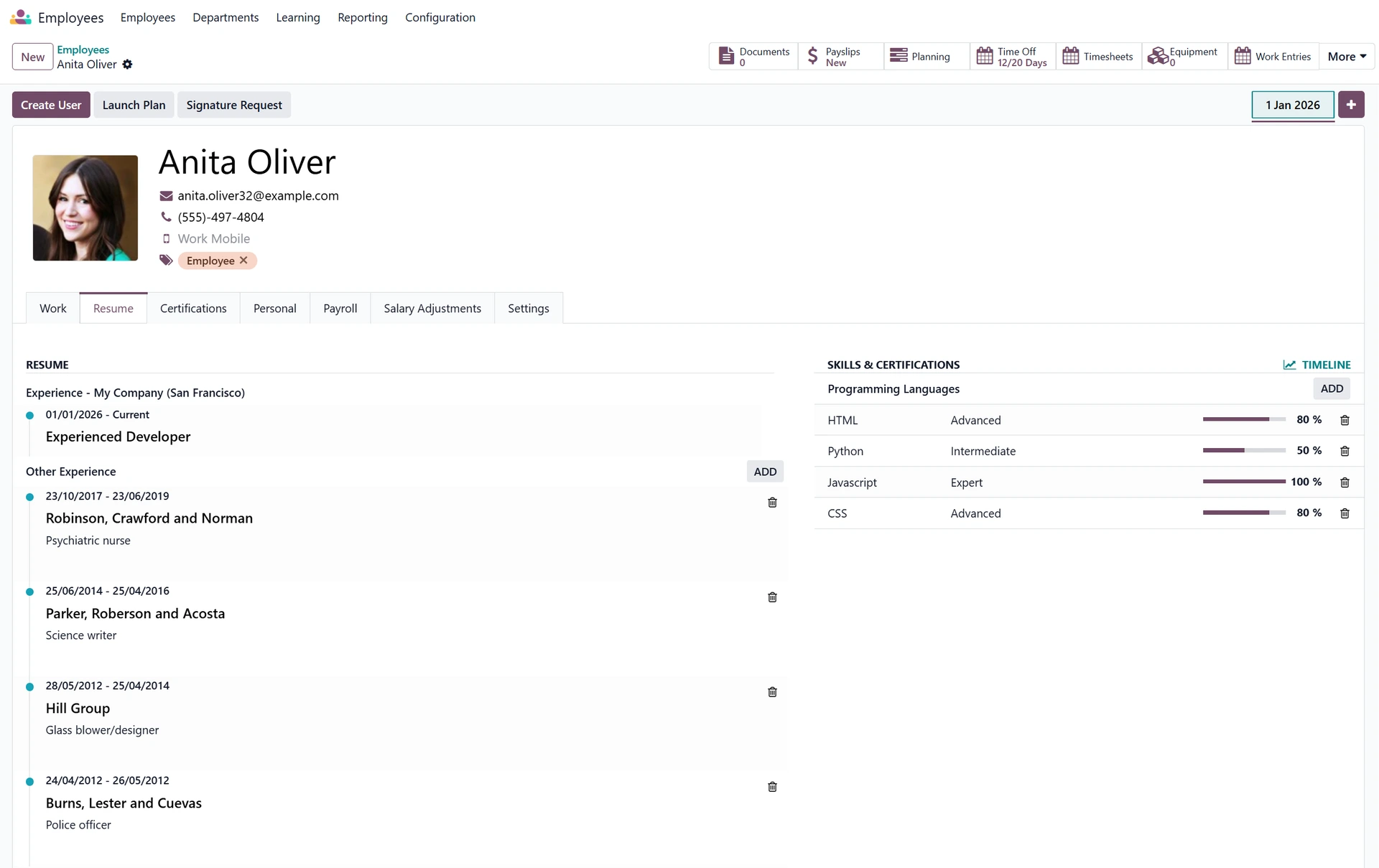Click the CSS 80% progress bar

[x=1244, y=513]
